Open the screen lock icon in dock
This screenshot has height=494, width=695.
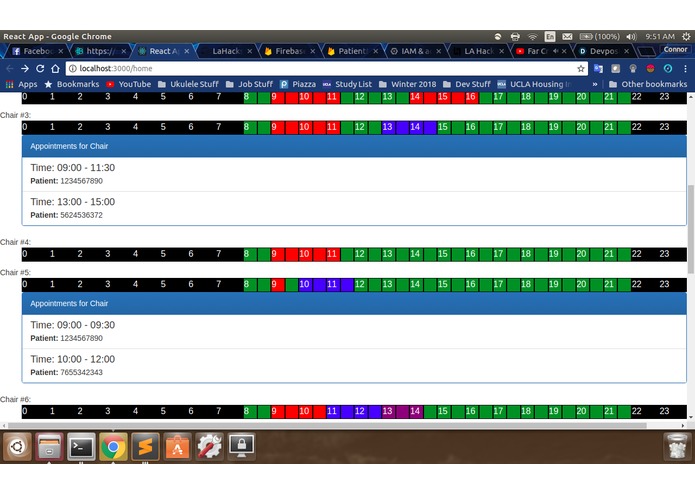tap(241, 447)
